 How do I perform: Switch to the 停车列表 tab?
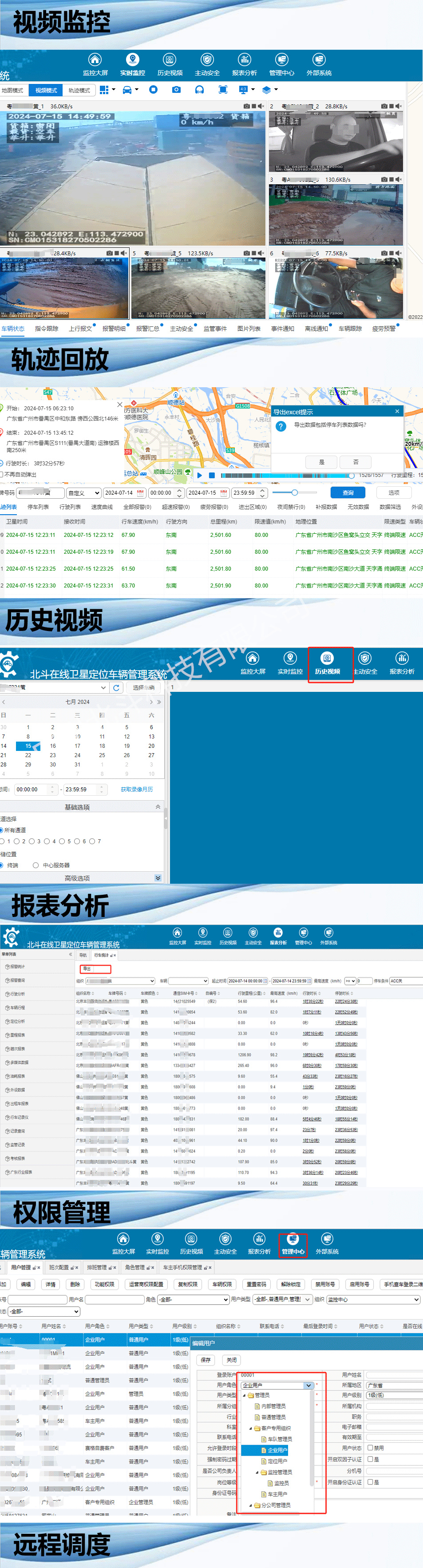tap(38, 507)
